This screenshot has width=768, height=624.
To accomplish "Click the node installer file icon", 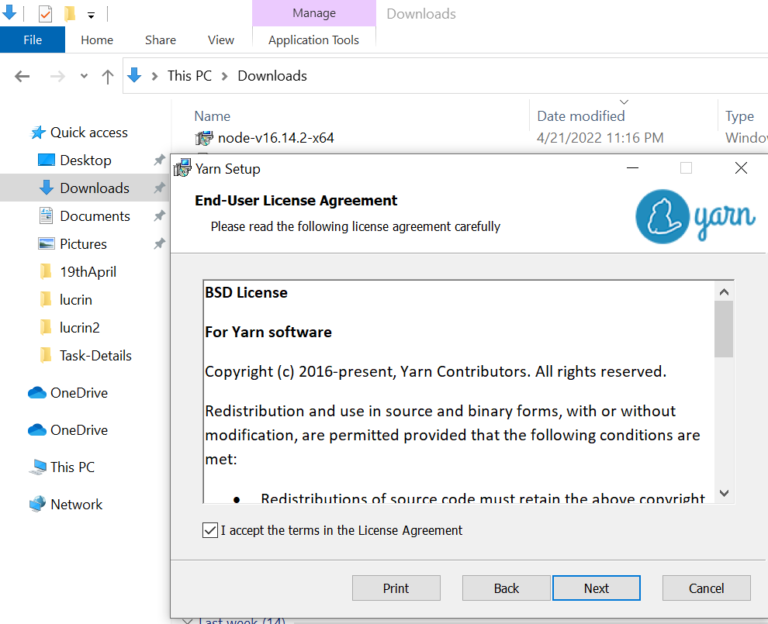I will (204, 138).
